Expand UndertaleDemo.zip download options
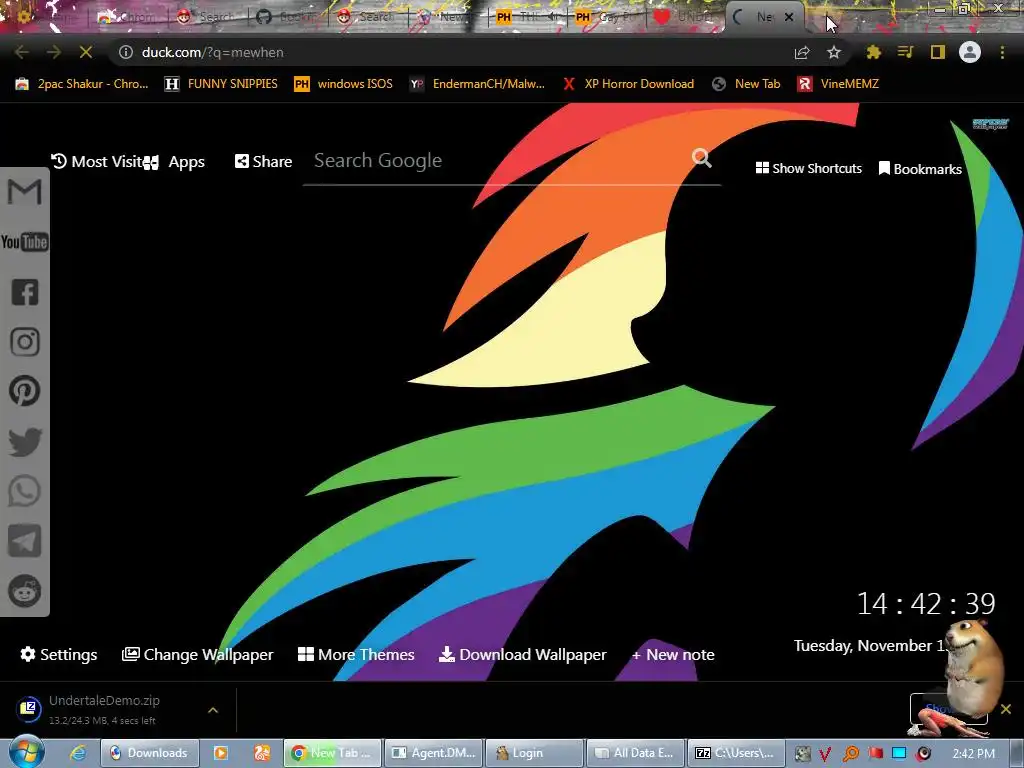 (x=213, y=710)
